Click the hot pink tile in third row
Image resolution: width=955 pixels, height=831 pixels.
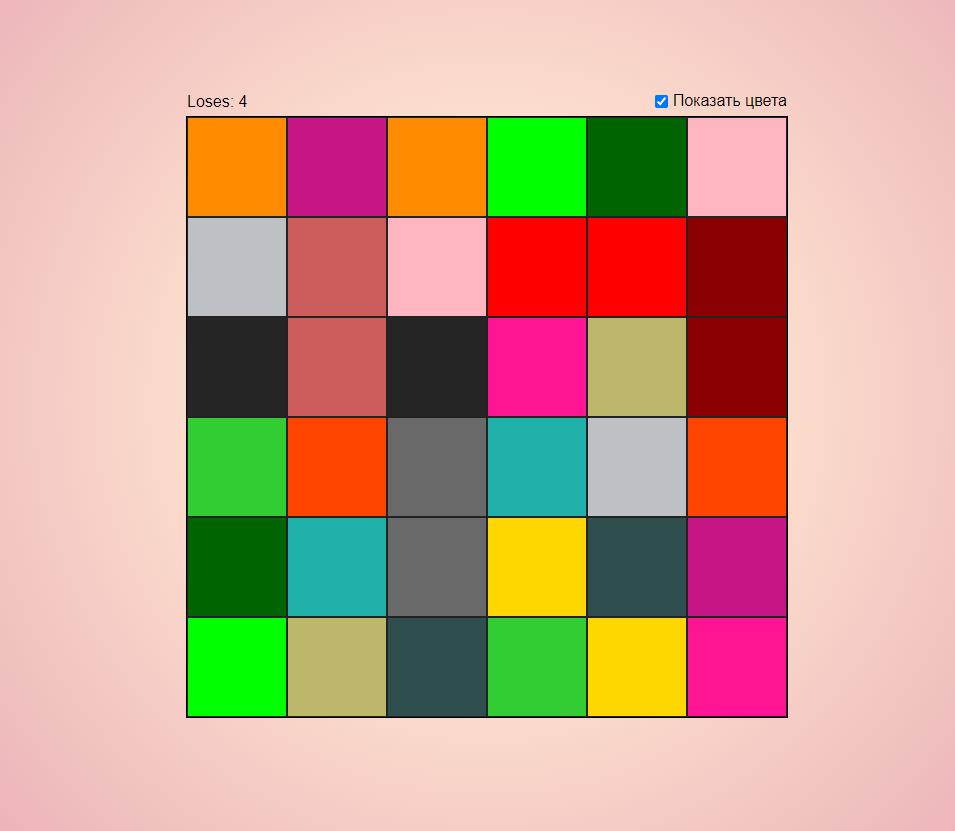[536, 366]
